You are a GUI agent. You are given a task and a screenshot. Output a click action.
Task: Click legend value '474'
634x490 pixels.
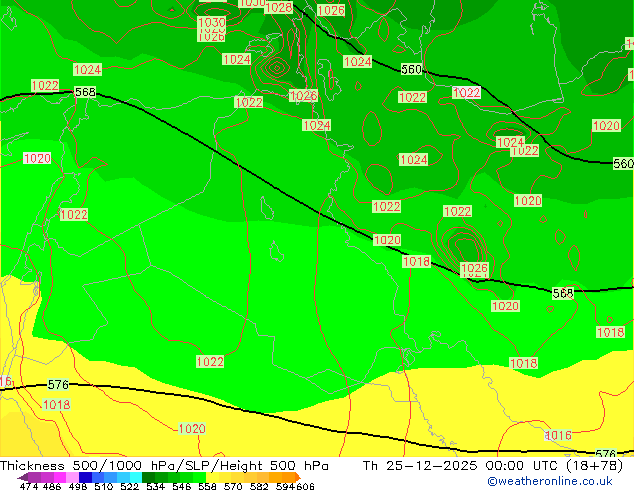(29, 486)
